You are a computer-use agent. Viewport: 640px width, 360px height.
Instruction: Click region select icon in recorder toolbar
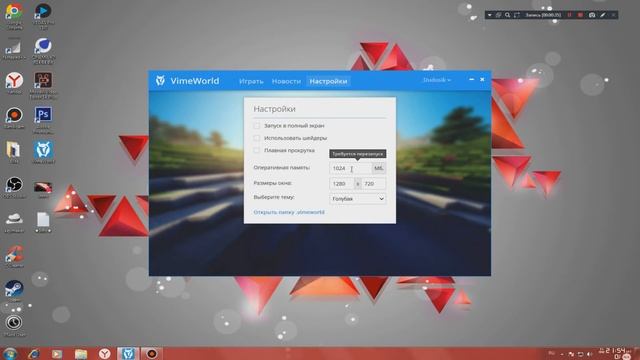tap(517, 15)
